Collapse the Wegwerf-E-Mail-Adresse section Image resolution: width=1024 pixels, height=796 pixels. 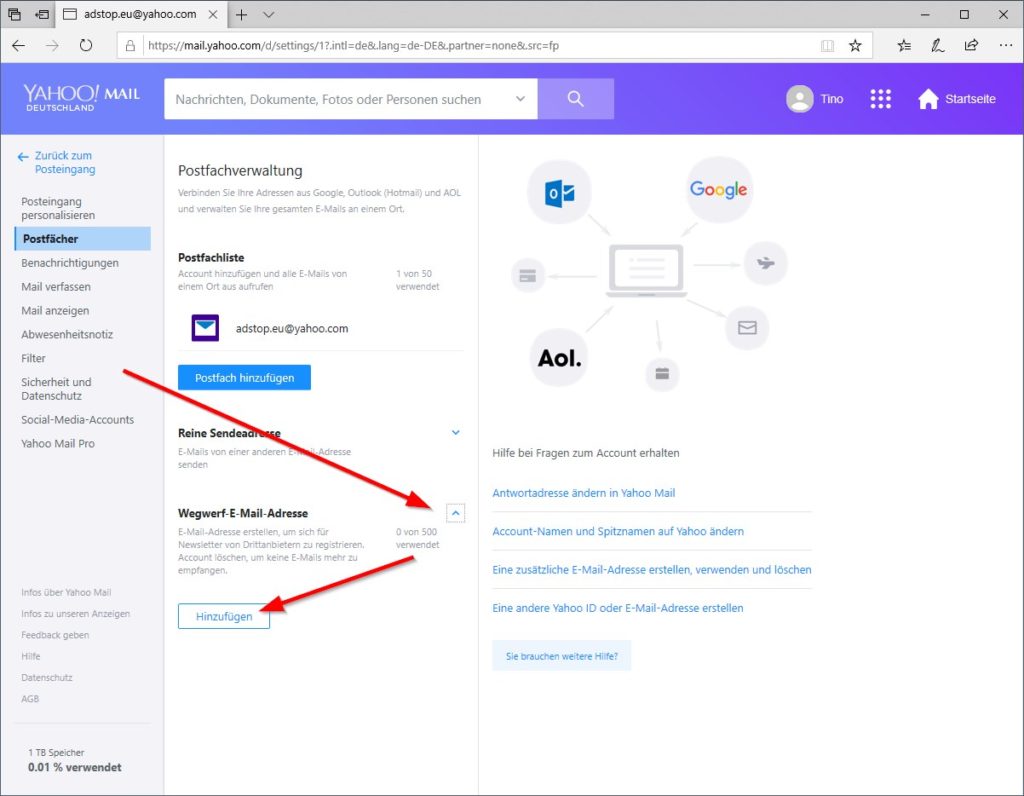pos(455,513)
